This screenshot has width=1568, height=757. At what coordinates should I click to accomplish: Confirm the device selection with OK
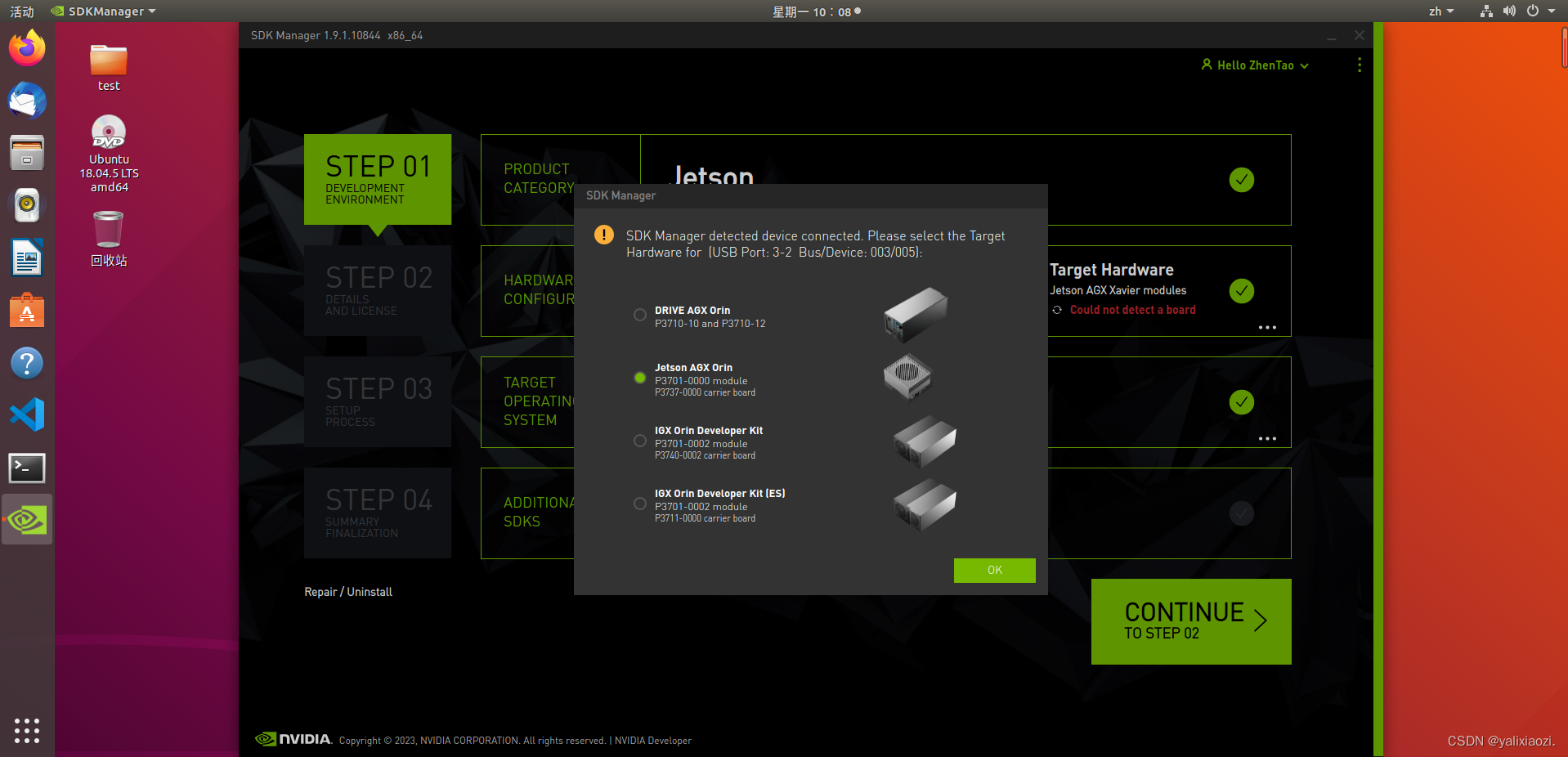[x=994, y=570]
